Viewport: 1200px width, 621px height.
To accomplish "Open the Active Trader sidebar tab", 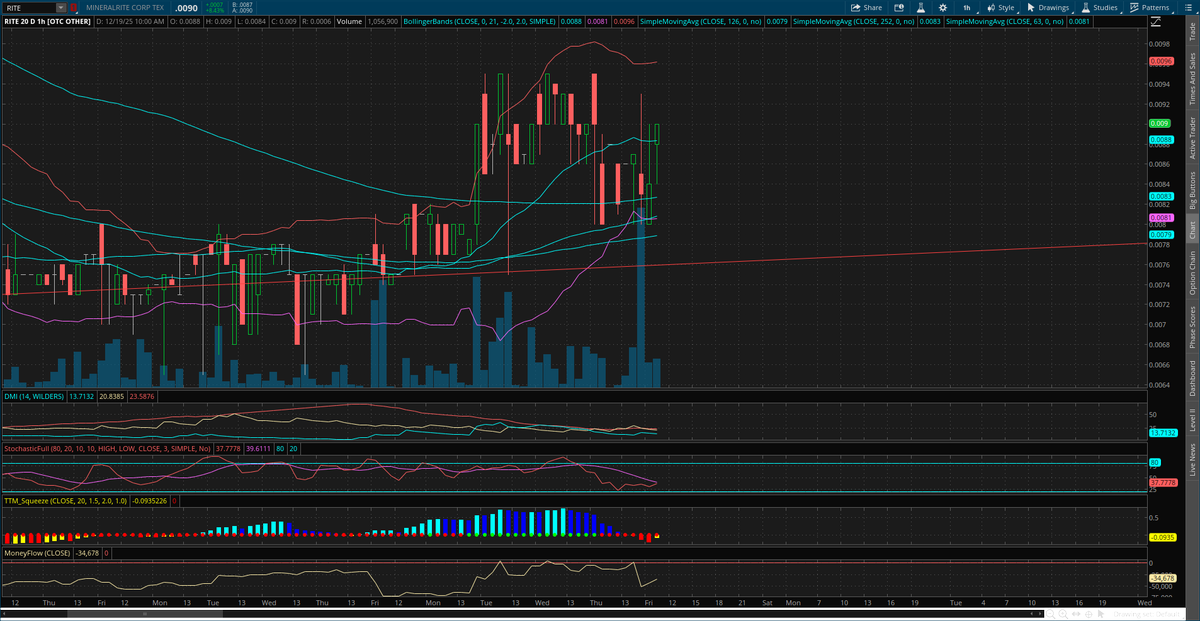I will (x=1191, y=137).
